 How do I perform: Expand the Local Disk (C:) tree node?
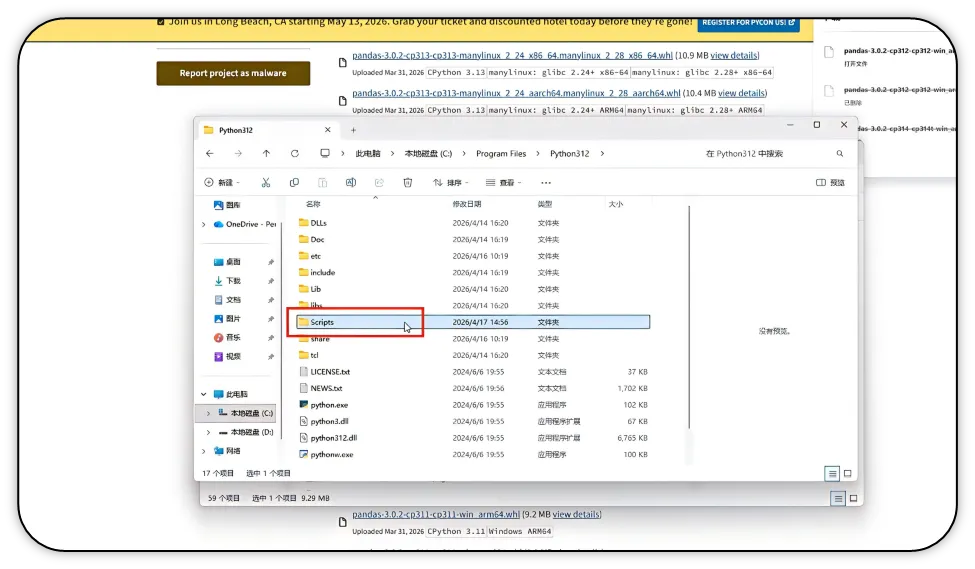coord(208,414)
